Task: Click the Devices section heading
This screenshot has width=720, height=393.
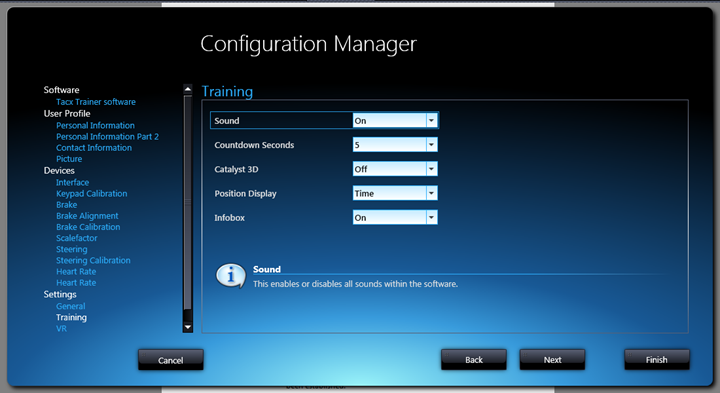Action: 59,171
